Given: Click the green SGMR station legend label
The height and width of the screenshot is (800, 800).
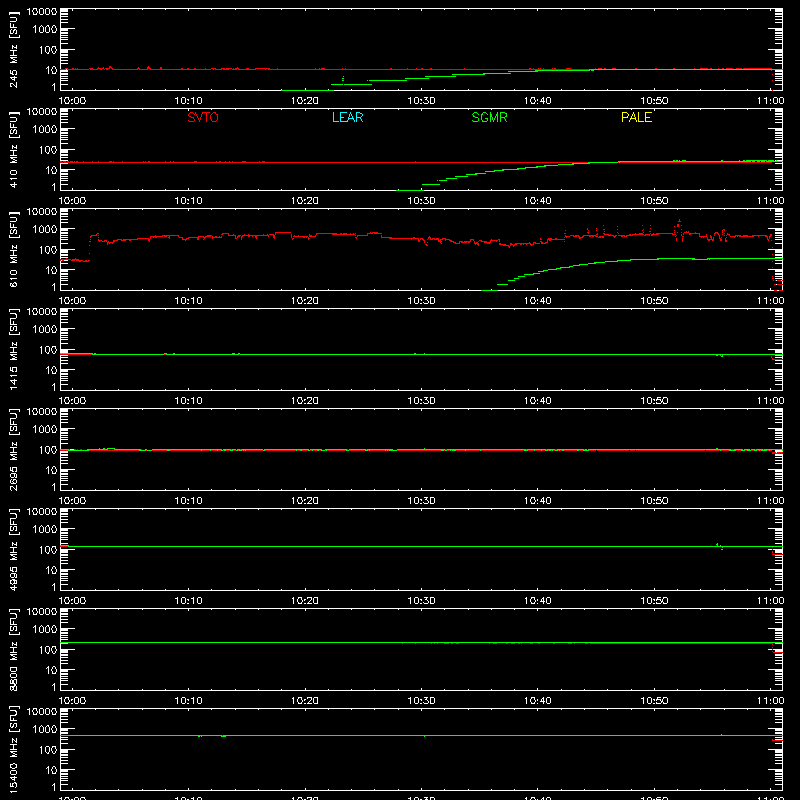Looking at the screenshot, I should (489, 117).
